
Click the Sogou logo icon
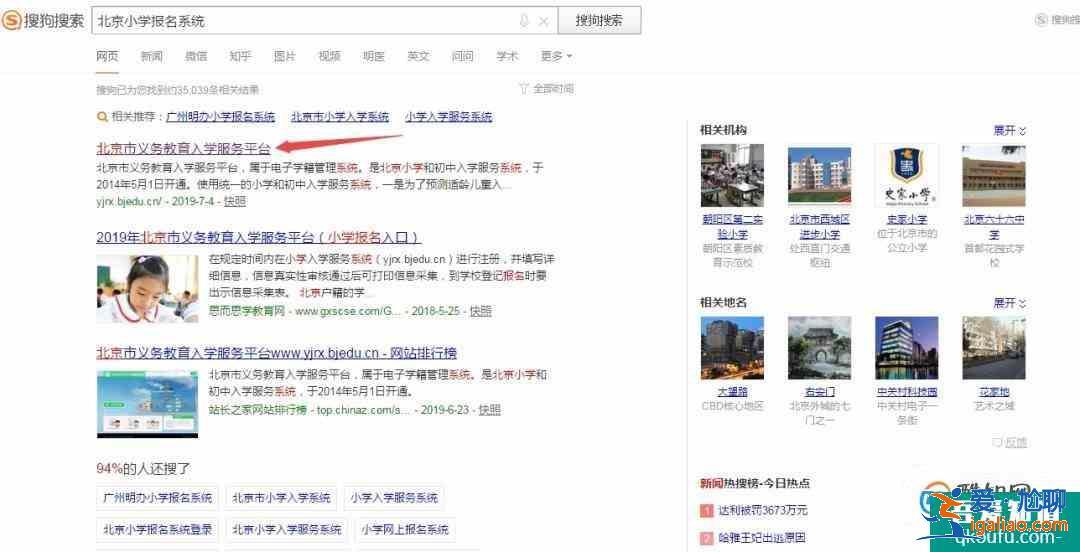11,20
